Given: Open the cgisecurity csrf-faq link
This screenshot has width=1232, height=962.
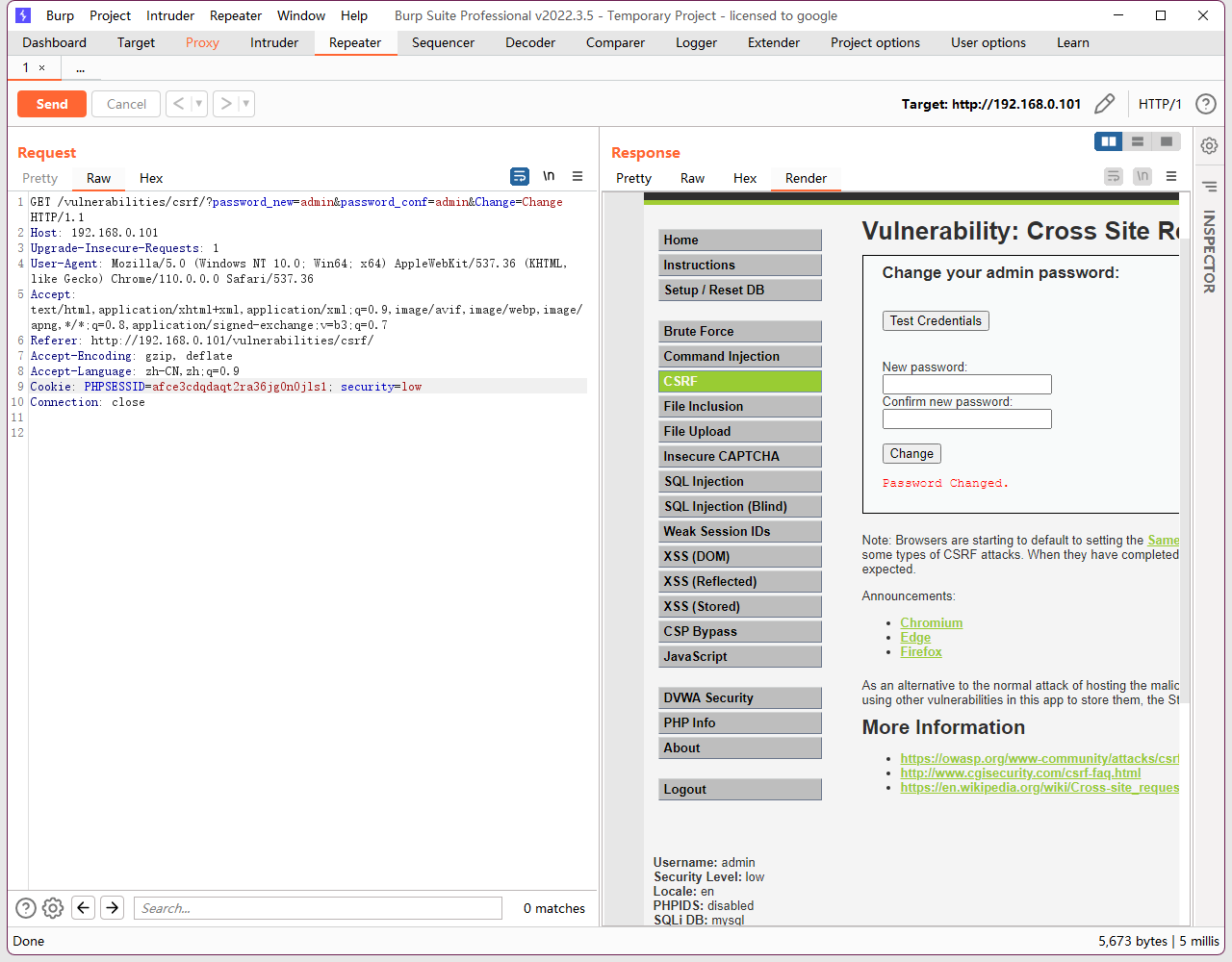Looking at the screenshot, I should [x=1020, y=772].
